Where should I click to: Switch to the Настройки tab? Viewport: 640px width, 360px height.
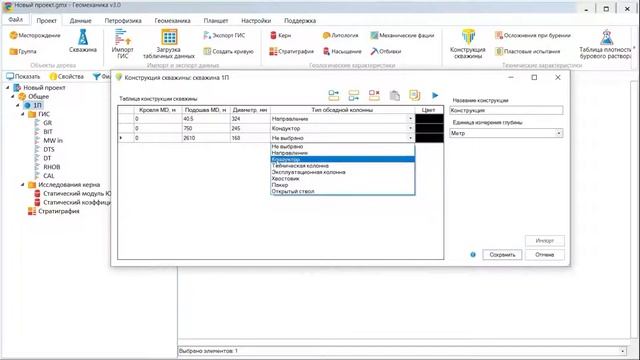[256, 21]
